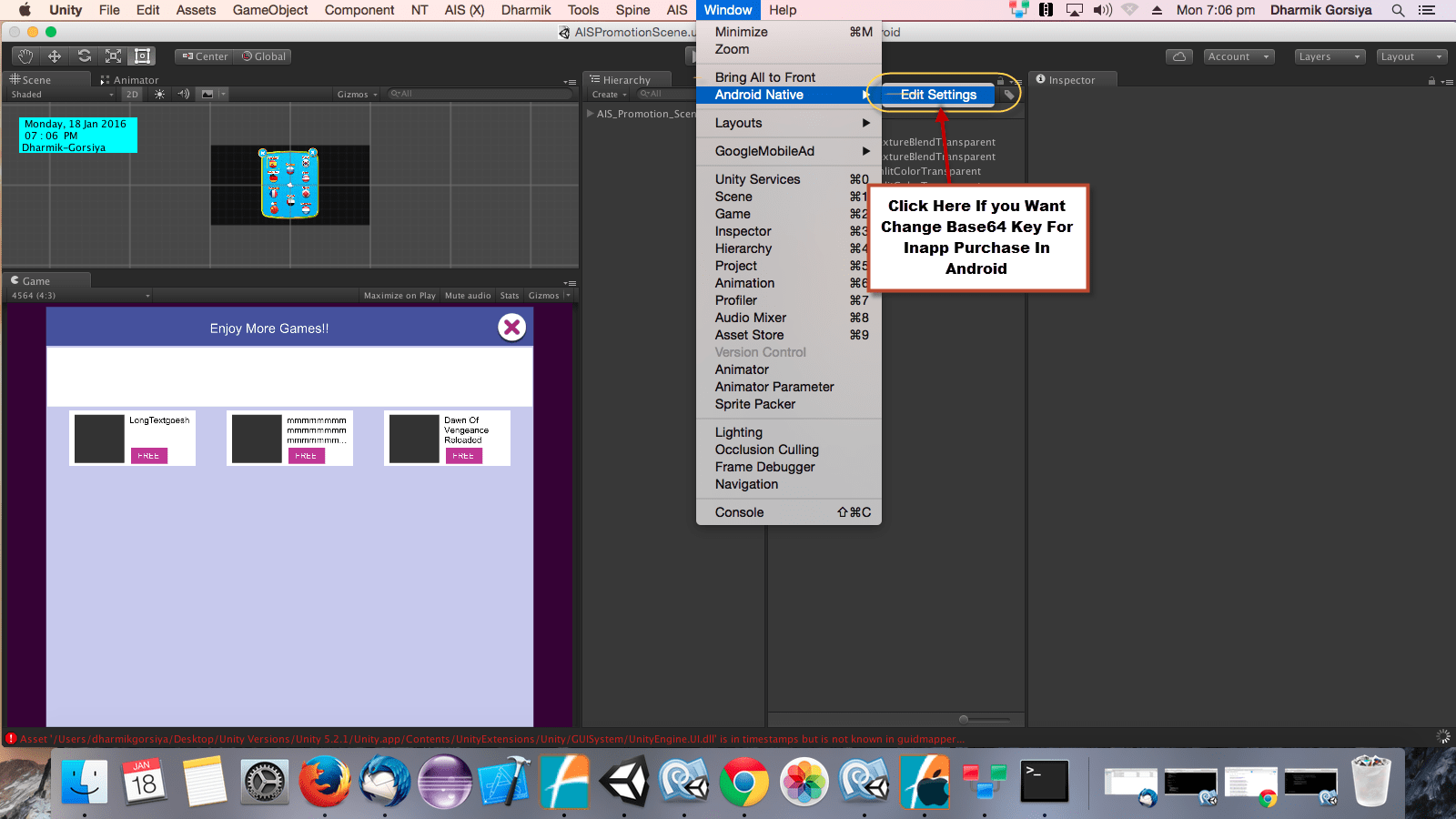Viewport: 1456px width, 819px height.
Task: Open the Layers dropdown
Action: (1330, 56)
